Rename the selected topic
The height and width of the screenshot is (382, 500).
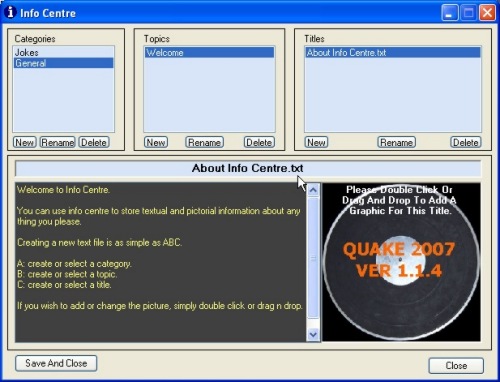tap(204, 142)
